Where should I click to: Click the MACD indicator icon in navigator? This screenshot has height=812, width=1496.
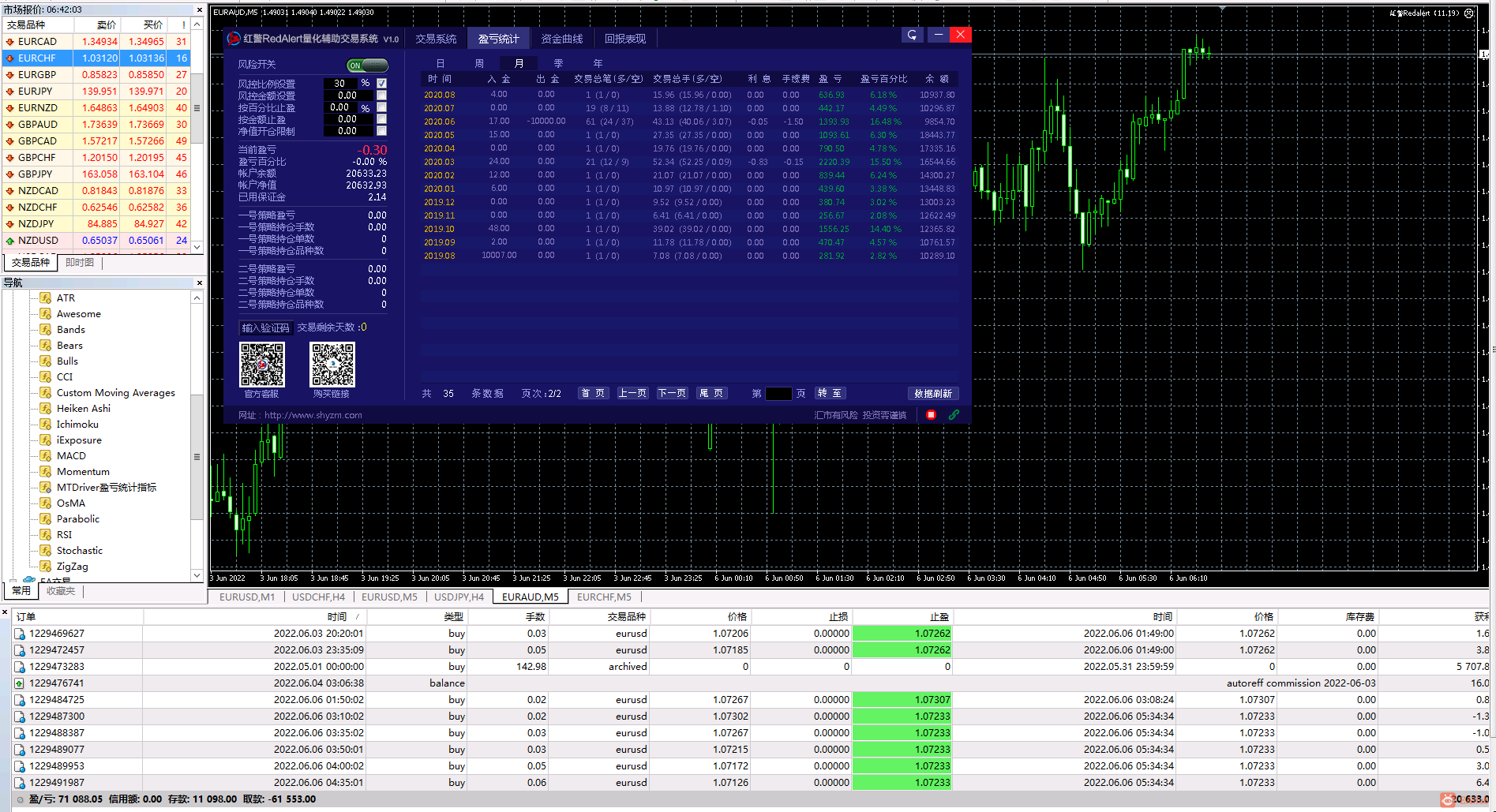[x=46, y=456]
